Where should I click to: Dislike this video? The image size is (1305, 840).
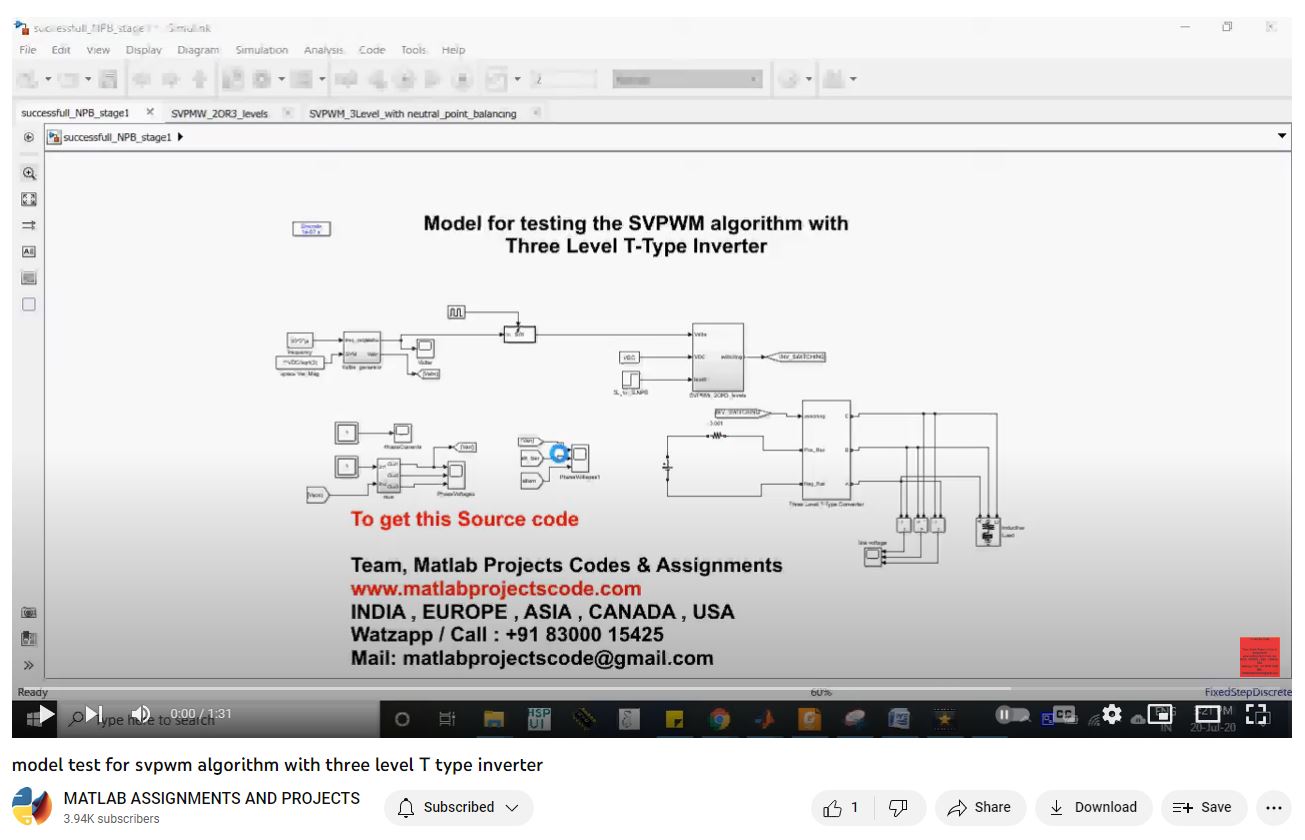(898, 808)
